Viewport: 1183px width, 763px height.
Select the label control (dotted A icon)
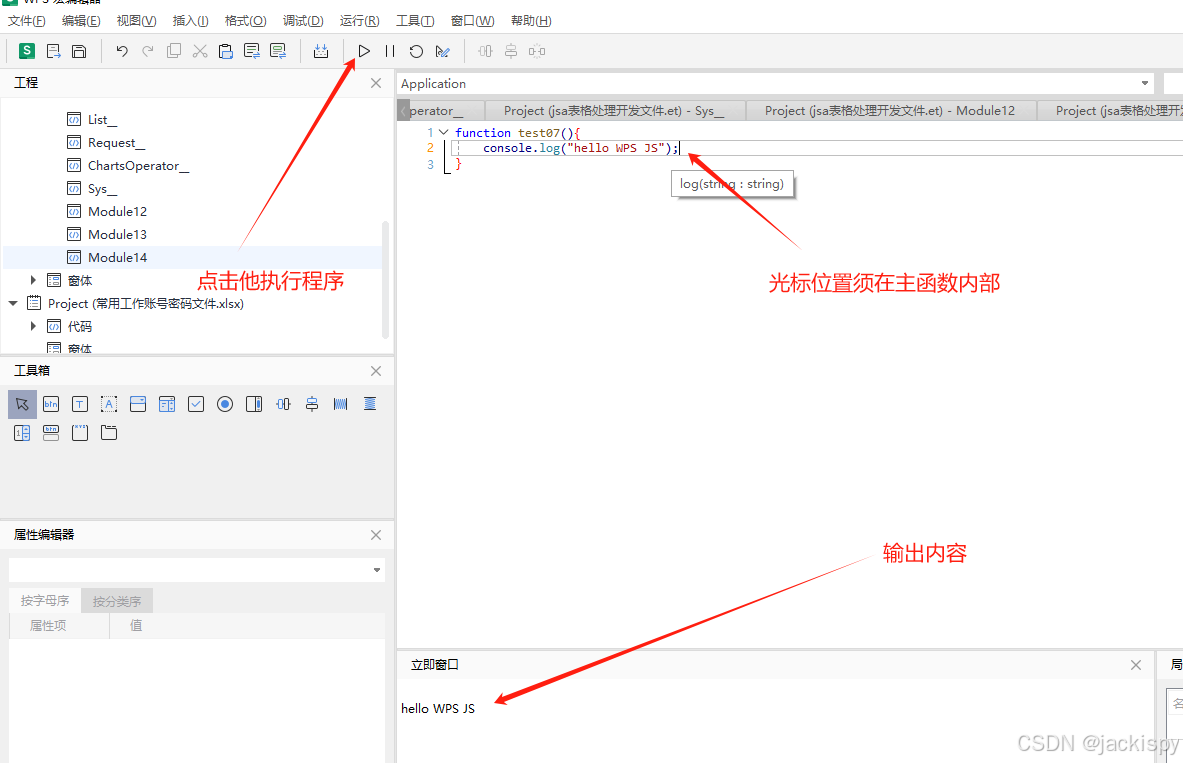(109, 404)
